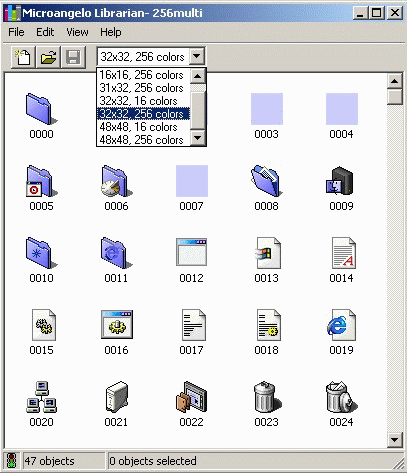Click the New library toolbar icon

coord(23,57)
